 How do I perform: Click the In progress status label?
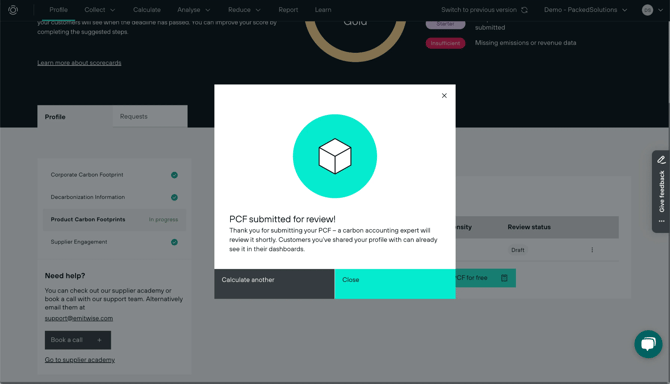point(163,220)
